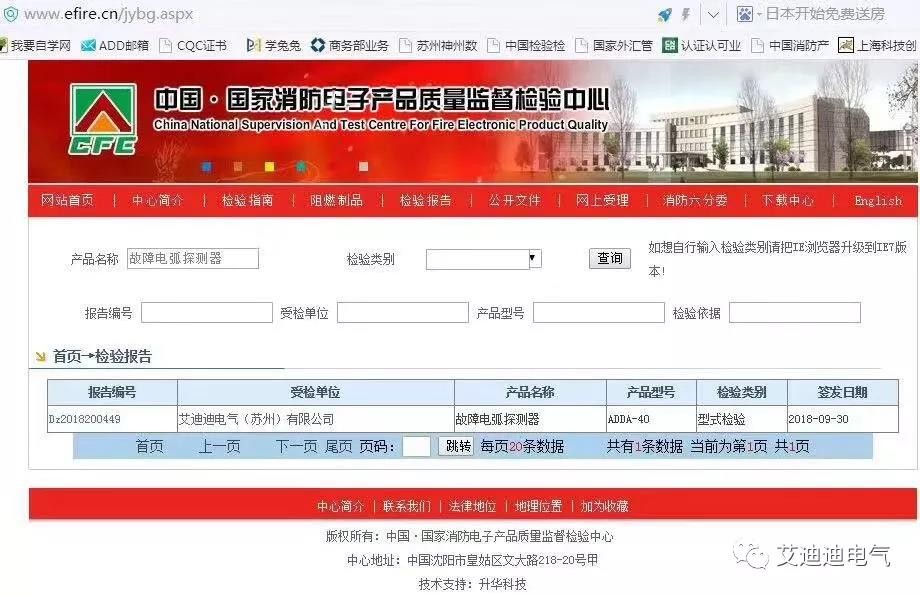This screenshot has width=920, height=596.
Task: Click the 检验依据 input field
Action: [x=795, y=313]
